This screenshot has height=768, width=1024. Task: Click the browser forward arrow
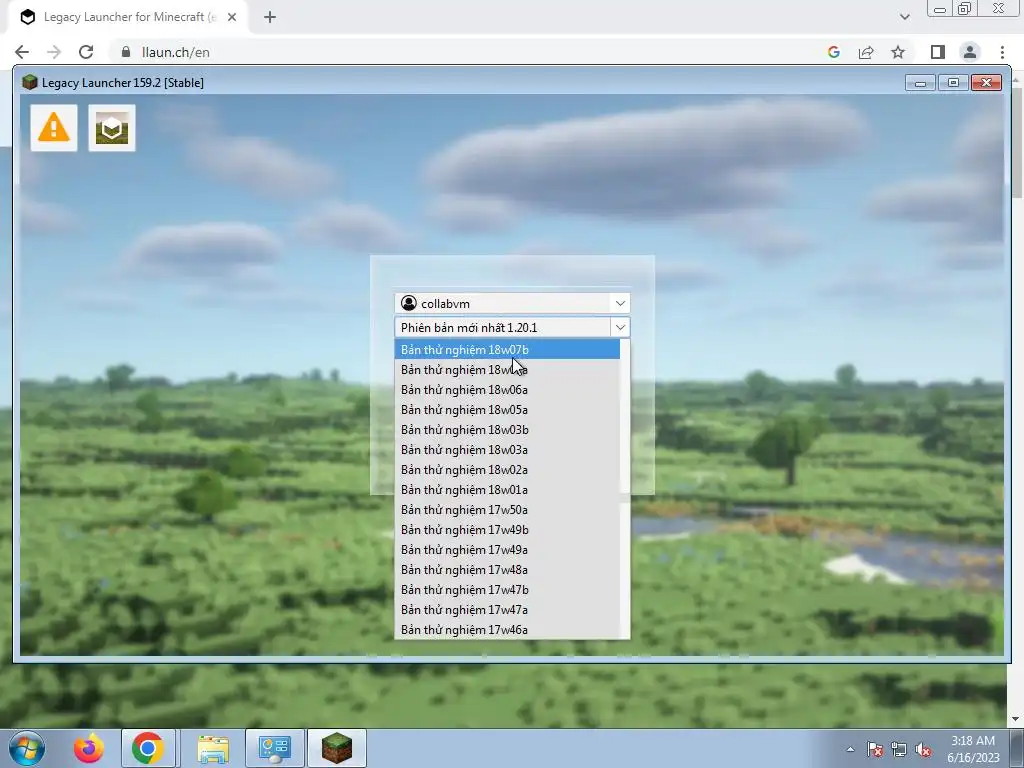click(54, 52)
